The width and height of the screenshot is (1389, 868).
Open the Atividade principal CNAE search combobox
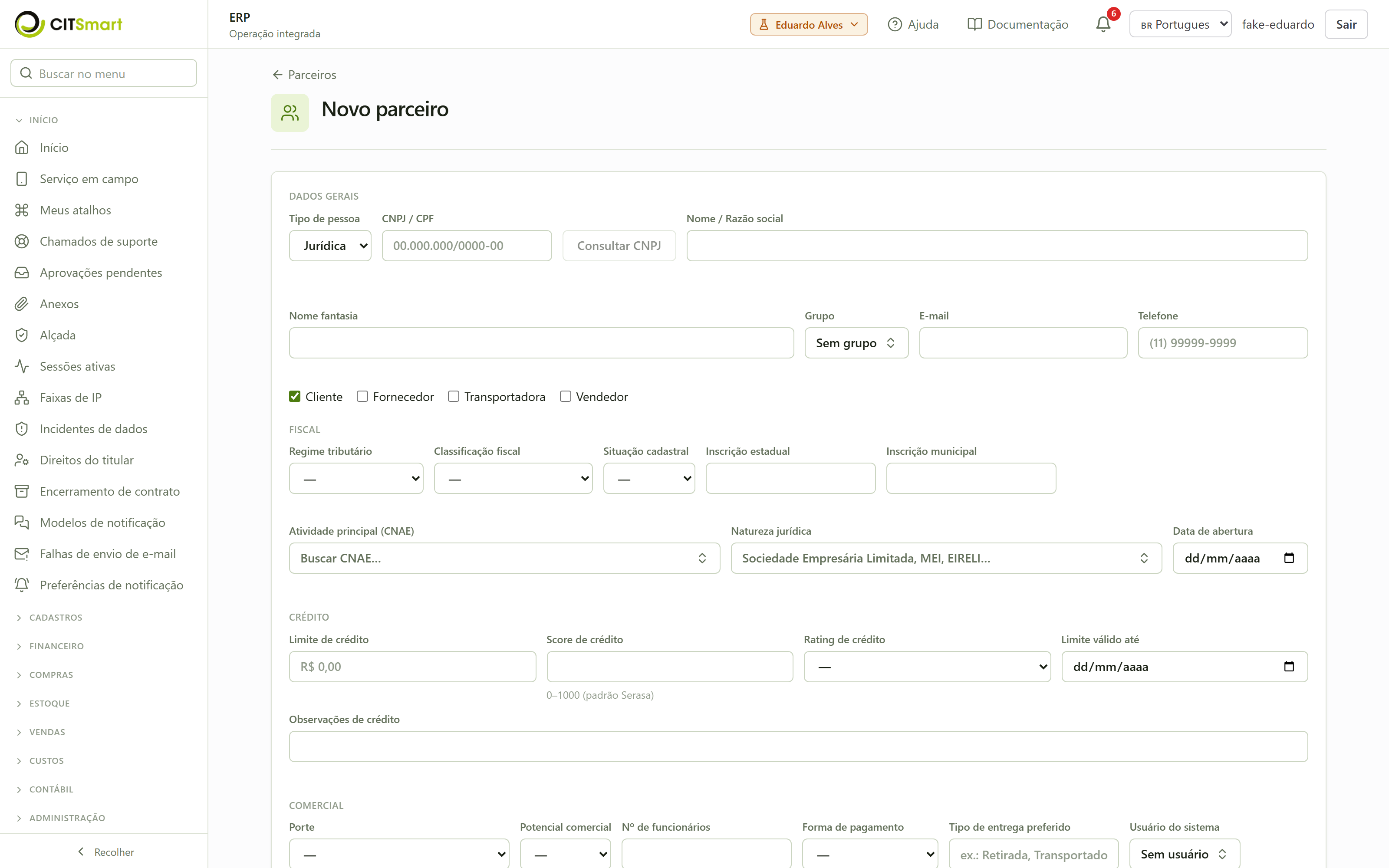(504, 558)
